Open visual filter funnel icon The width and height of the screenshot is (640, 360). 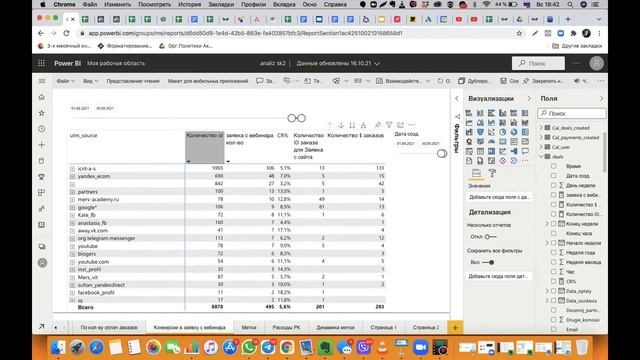tap(389, 125)
